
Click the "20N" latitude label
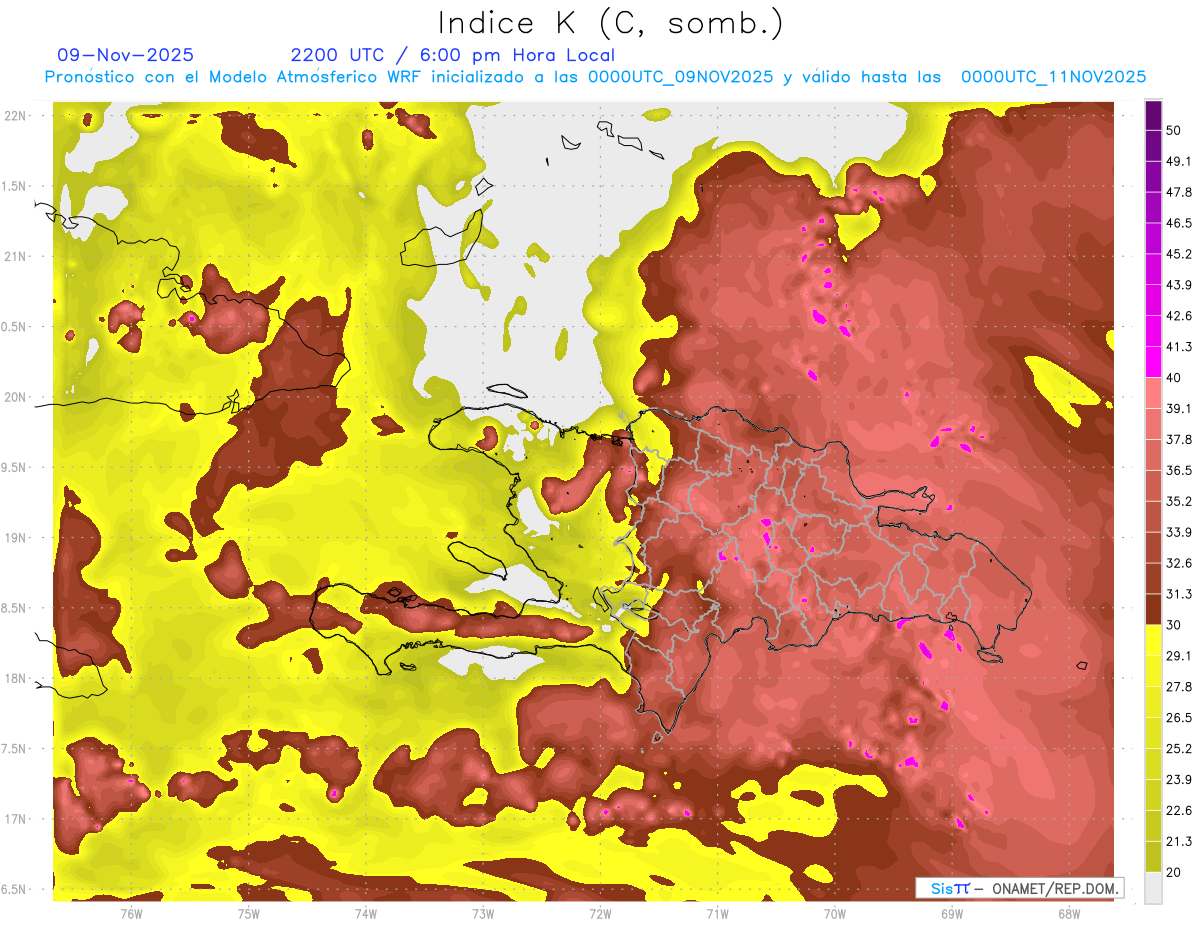coord(15,397)
